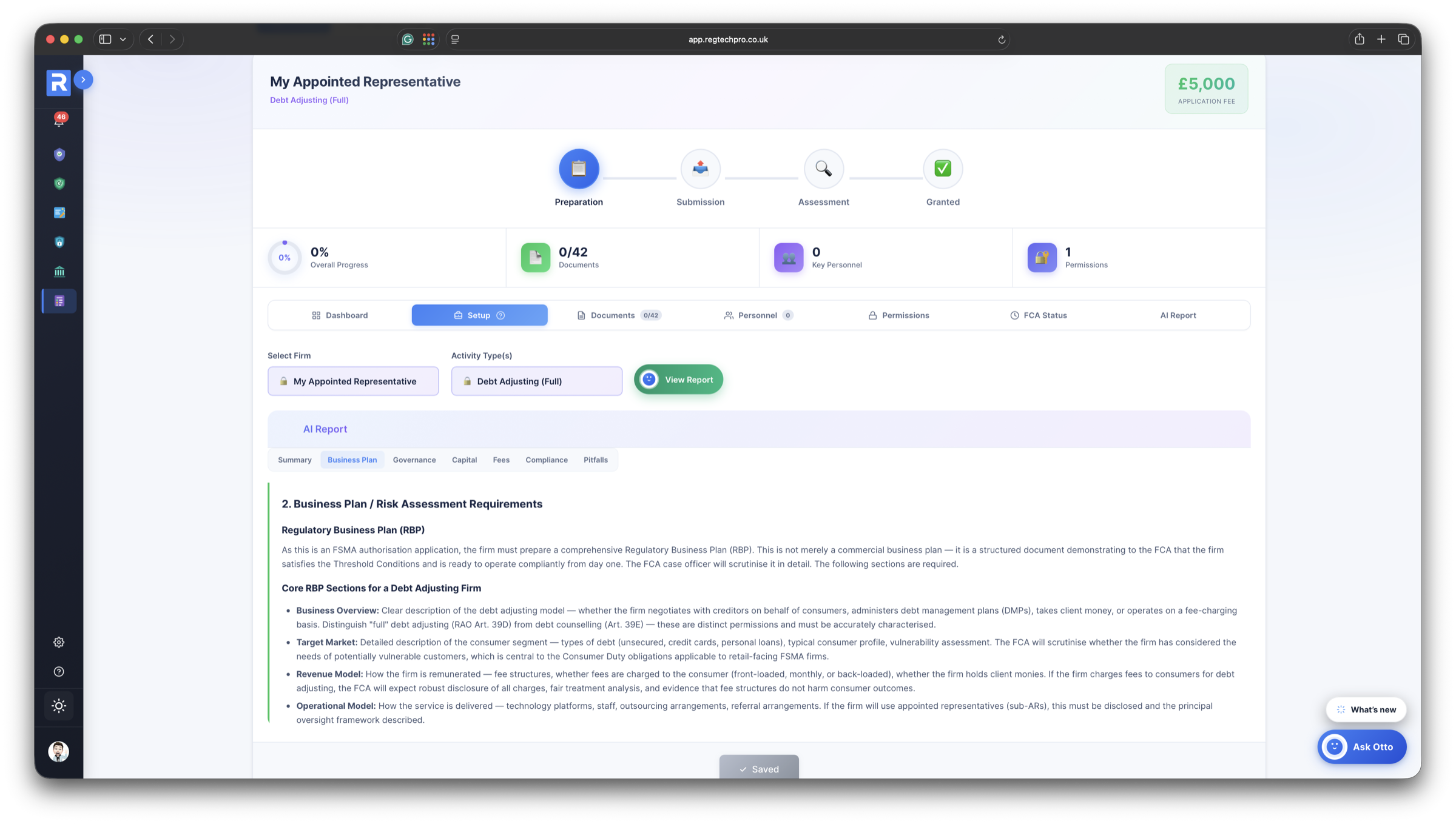The width and height of the screenshot is (1456, 824).
Task: Show the Summary report section
Action: tap(295, 460)
